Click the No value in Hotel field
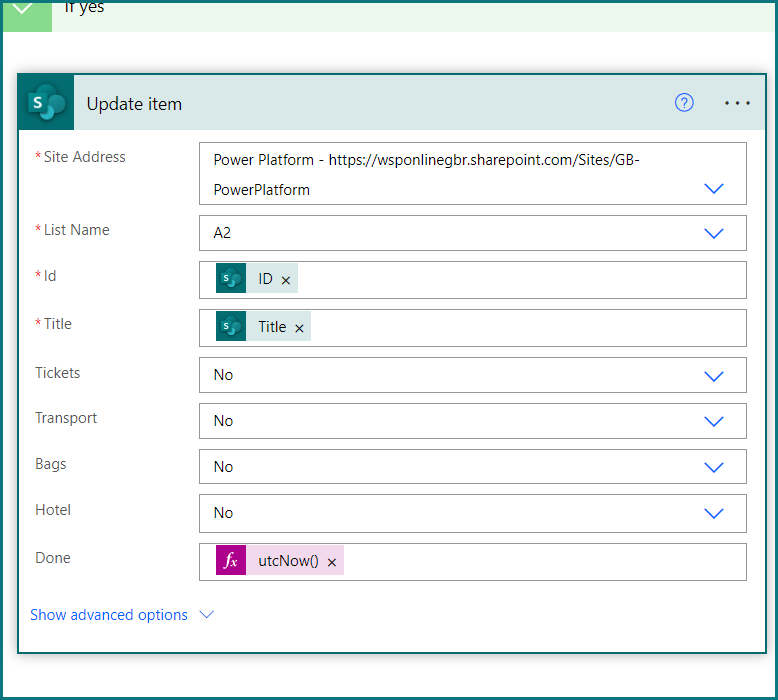The height and width of the screenshot is (700, 778). pos(223,513)
